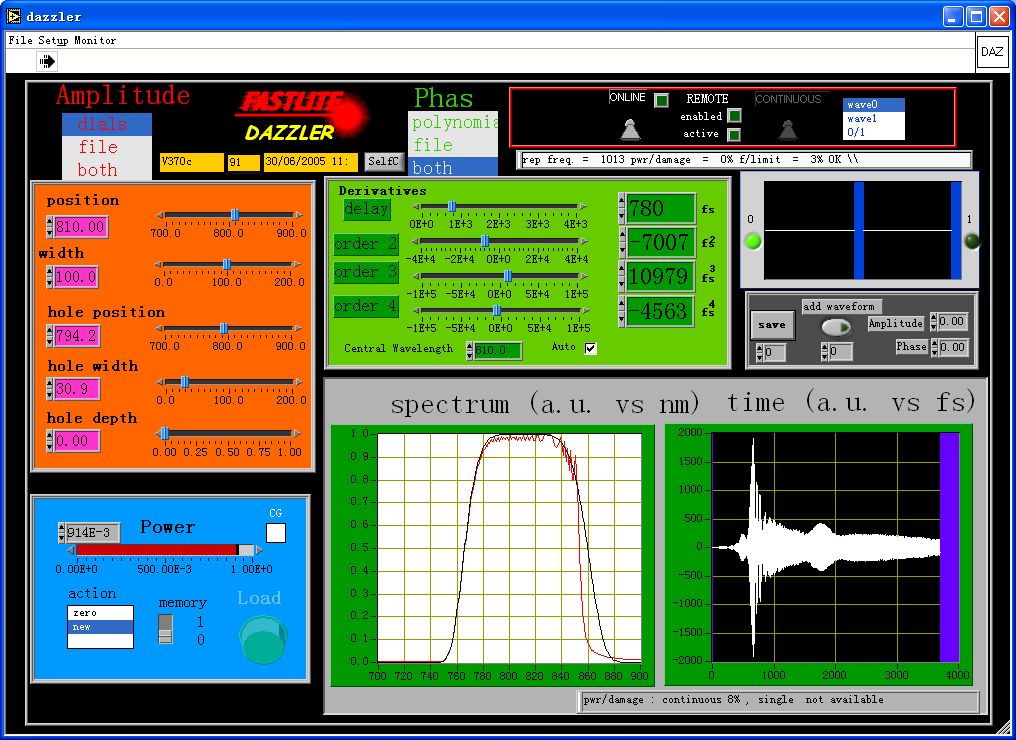Click the run arrow icon in toolbar
1016x740 pixels.
47,62
